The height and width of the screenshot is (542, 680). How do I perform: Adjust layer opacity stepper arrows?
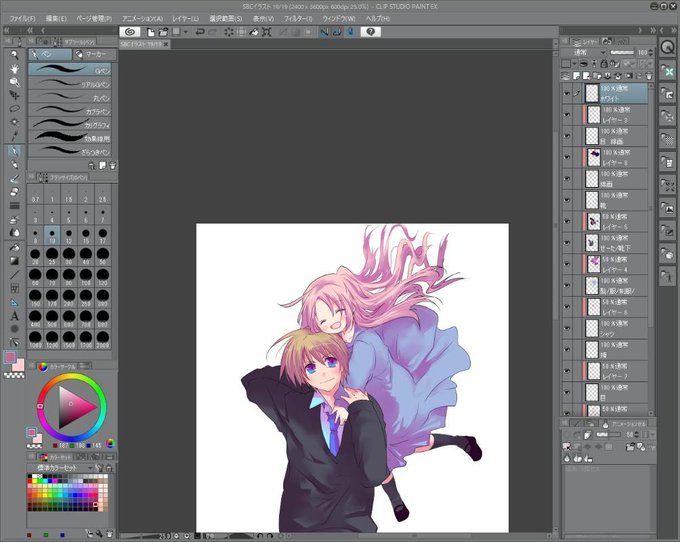[x=651, y=52]
